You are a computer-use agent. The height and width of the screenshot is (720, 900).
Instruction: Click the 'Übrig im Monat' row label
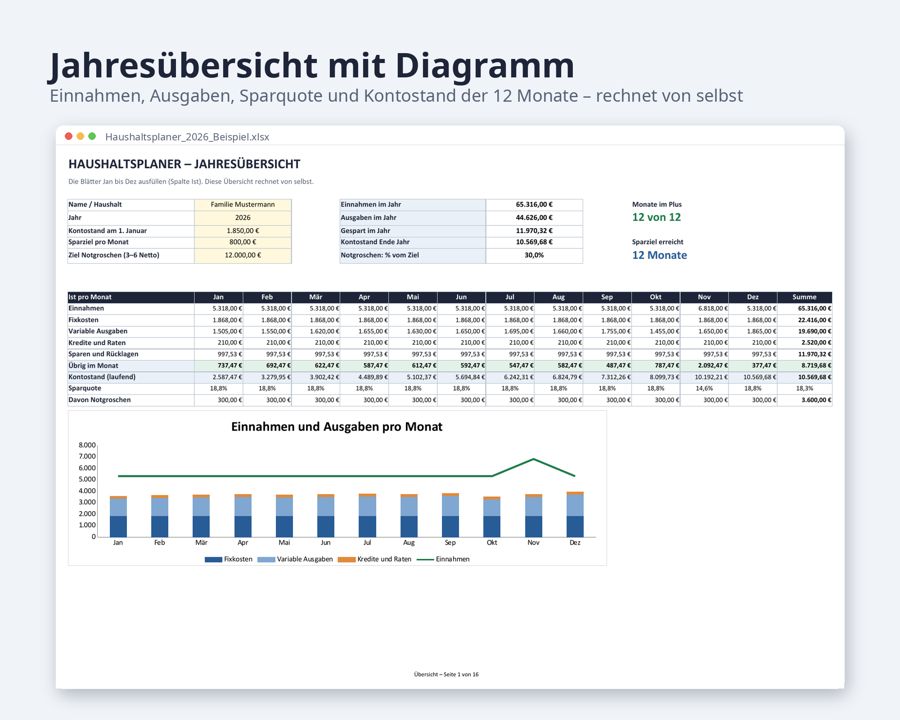(x=93, y=365)
